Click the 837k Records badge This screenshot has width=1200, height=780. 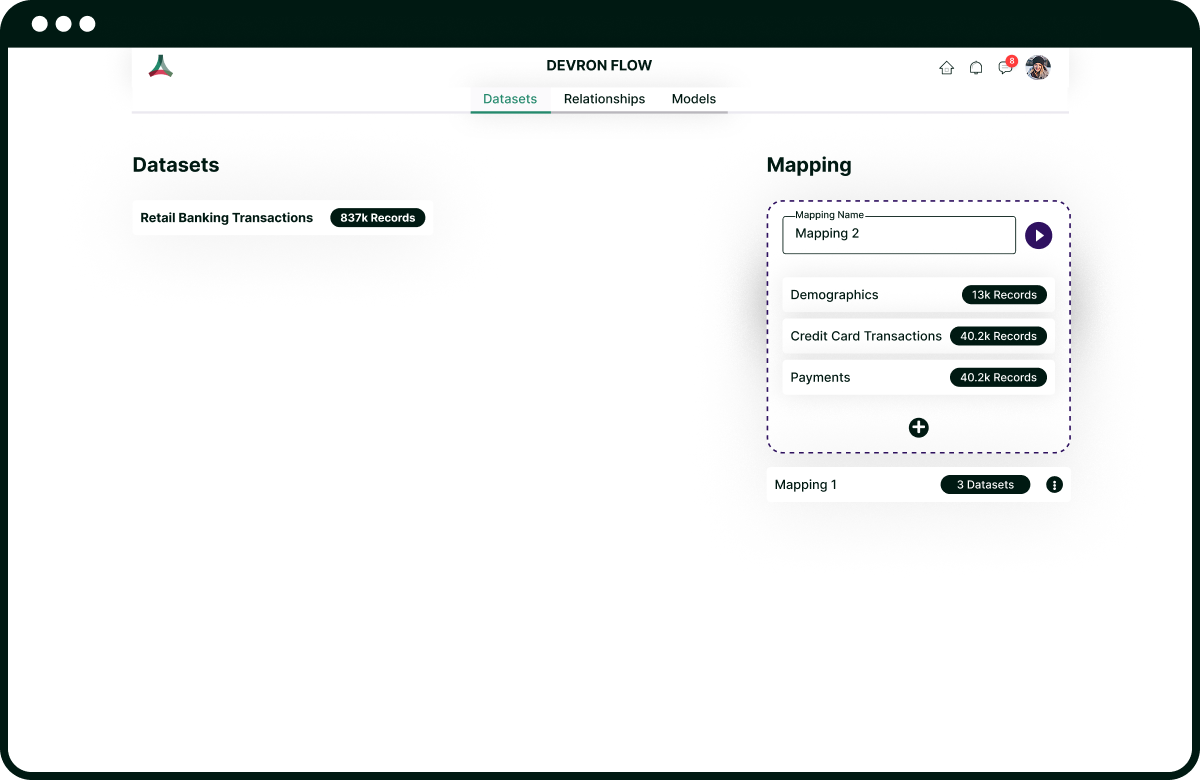(378, 218)
